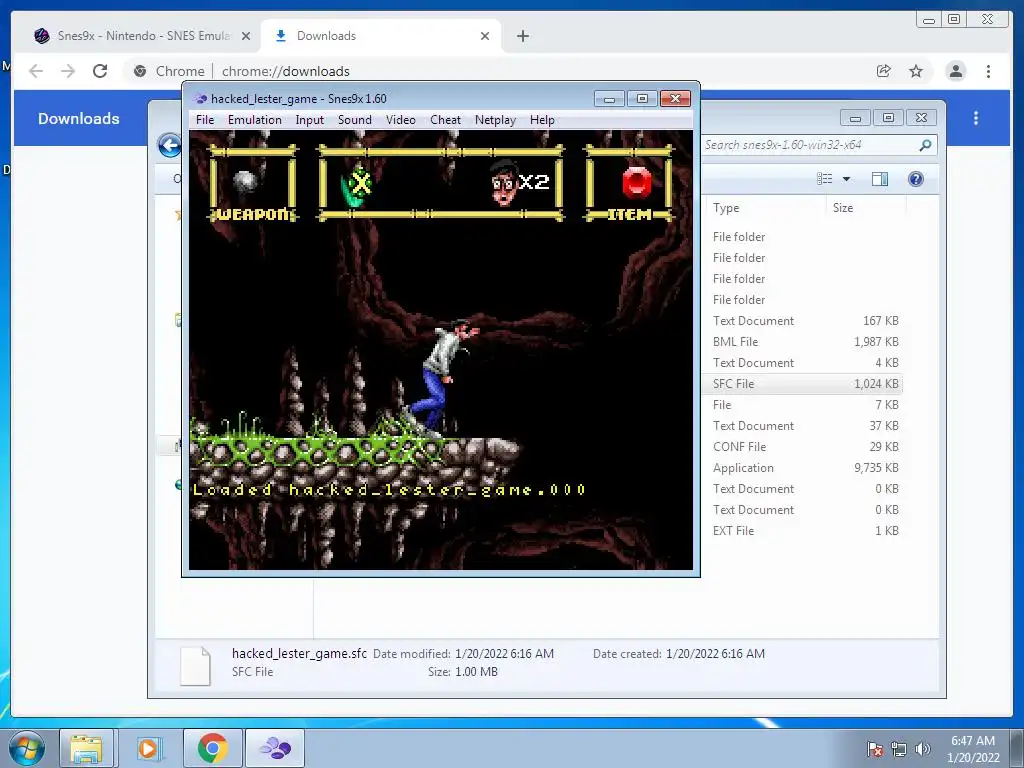
Task: Open the Help menu in Snes9x
Action: pos(542,120)
